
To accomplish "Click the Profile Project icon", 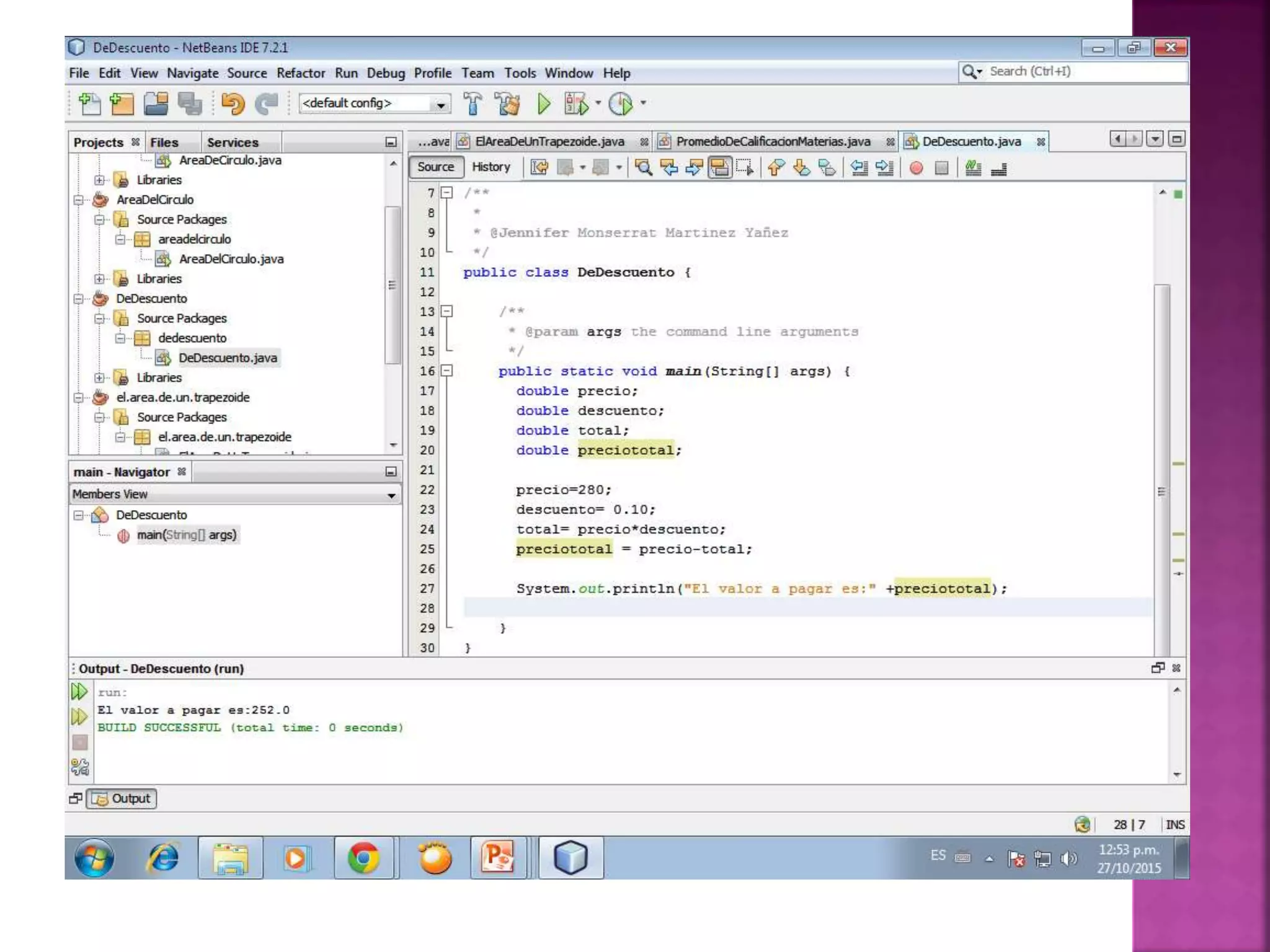I will [x=621, y=104].
